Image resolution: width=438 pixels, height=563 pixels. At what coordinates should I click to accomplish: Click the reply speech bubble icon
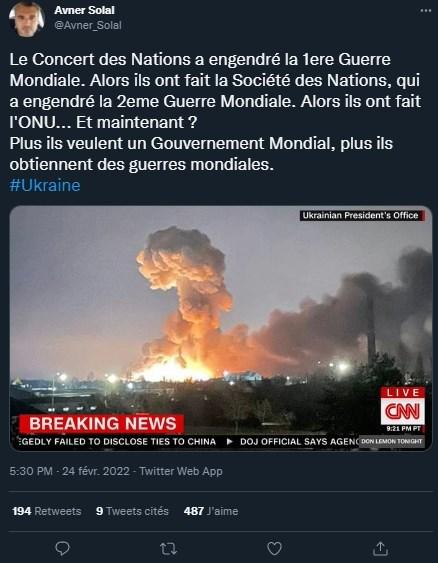pos(62,548)
